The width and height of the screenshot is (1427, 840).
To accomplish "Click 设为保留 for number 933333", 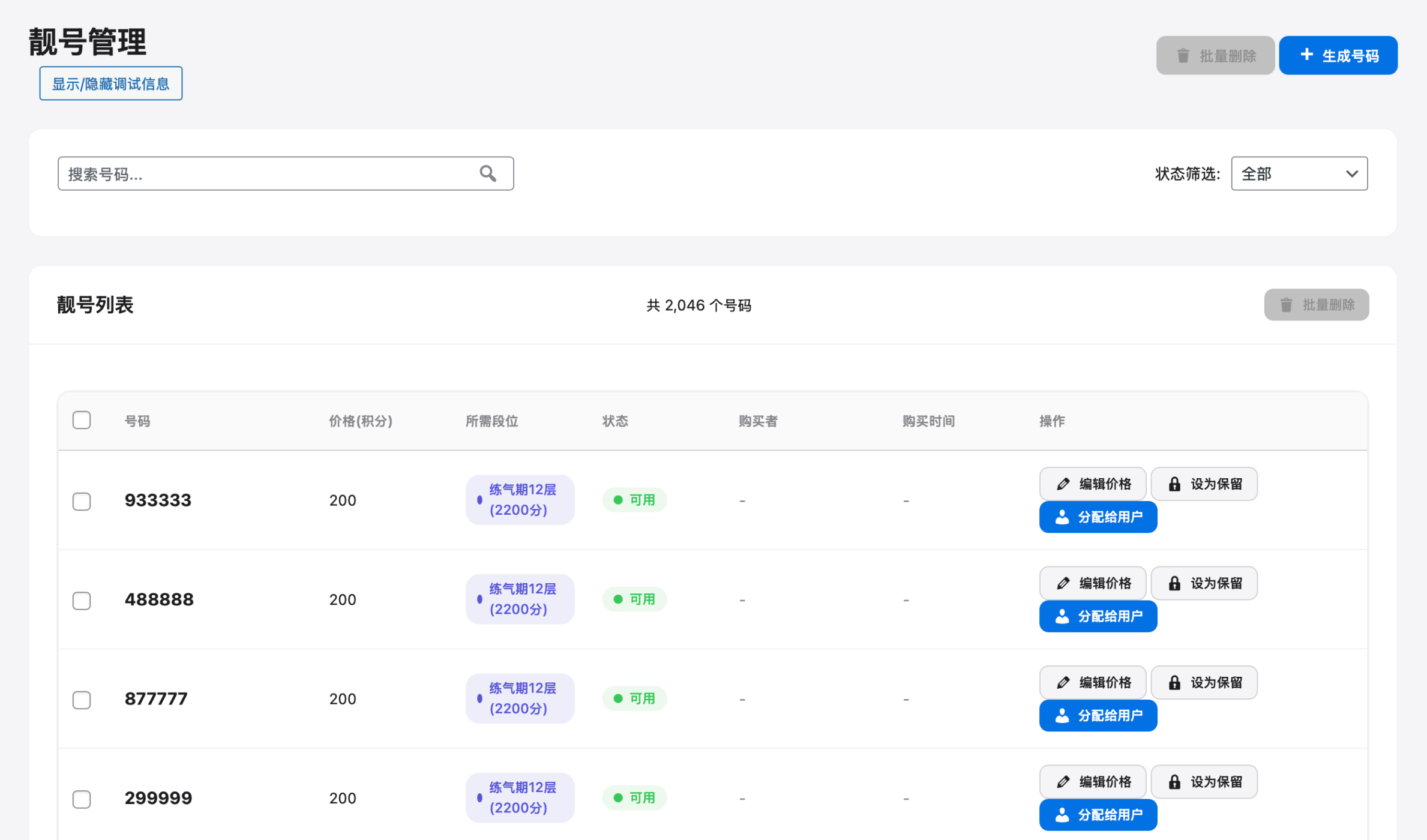I will coord(1204,484).
